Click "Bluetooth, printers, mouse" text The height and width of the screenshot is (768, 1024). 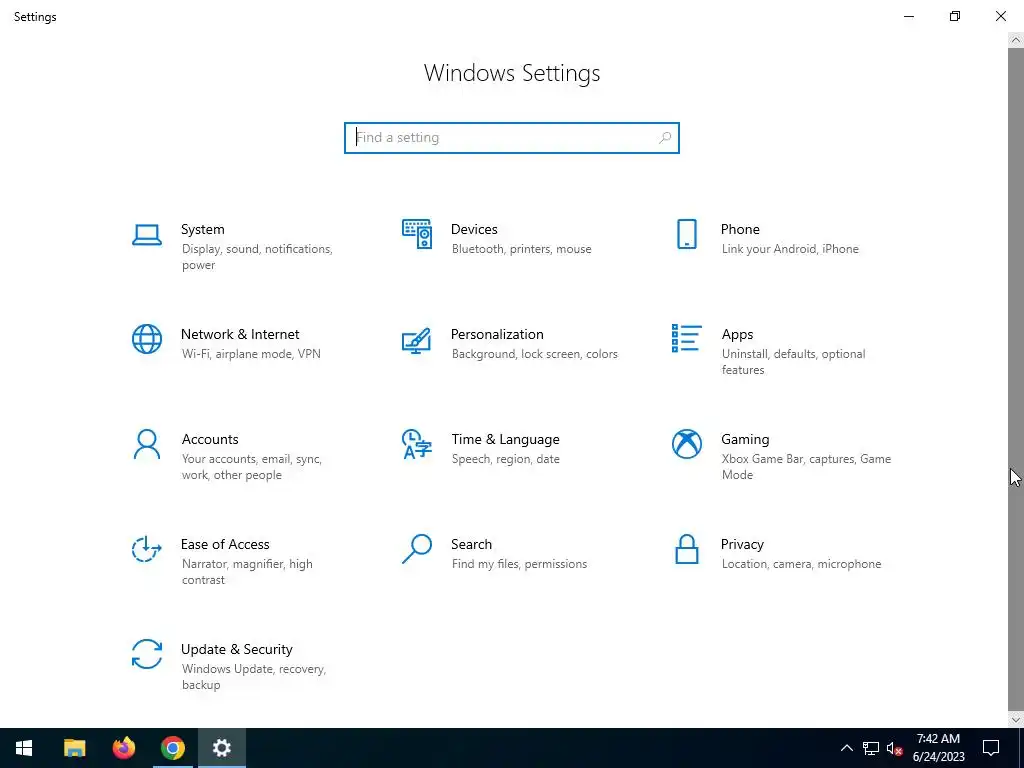(521, 249)
